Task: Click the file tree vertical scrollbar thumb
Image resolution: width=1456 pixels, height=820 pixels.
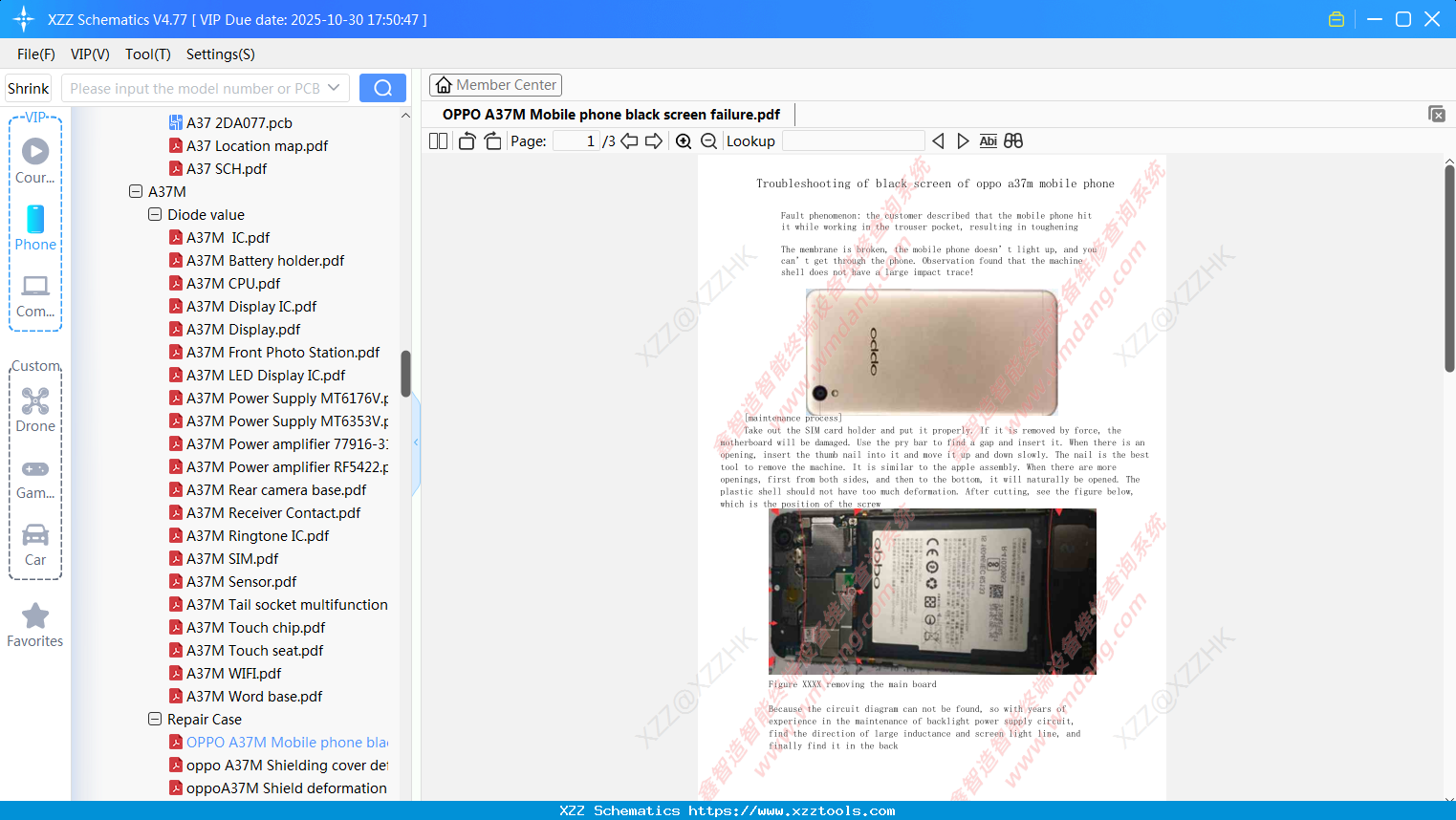Action: 405,374
